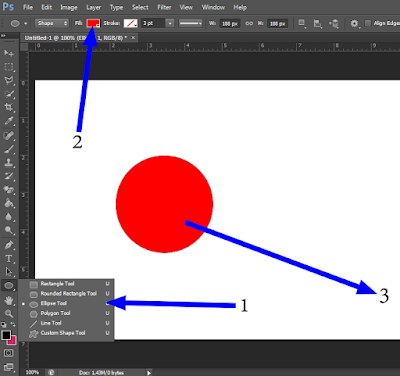Open the Shape mode dropdown
The height and width of the screenshot is (376, 400).
52,23
